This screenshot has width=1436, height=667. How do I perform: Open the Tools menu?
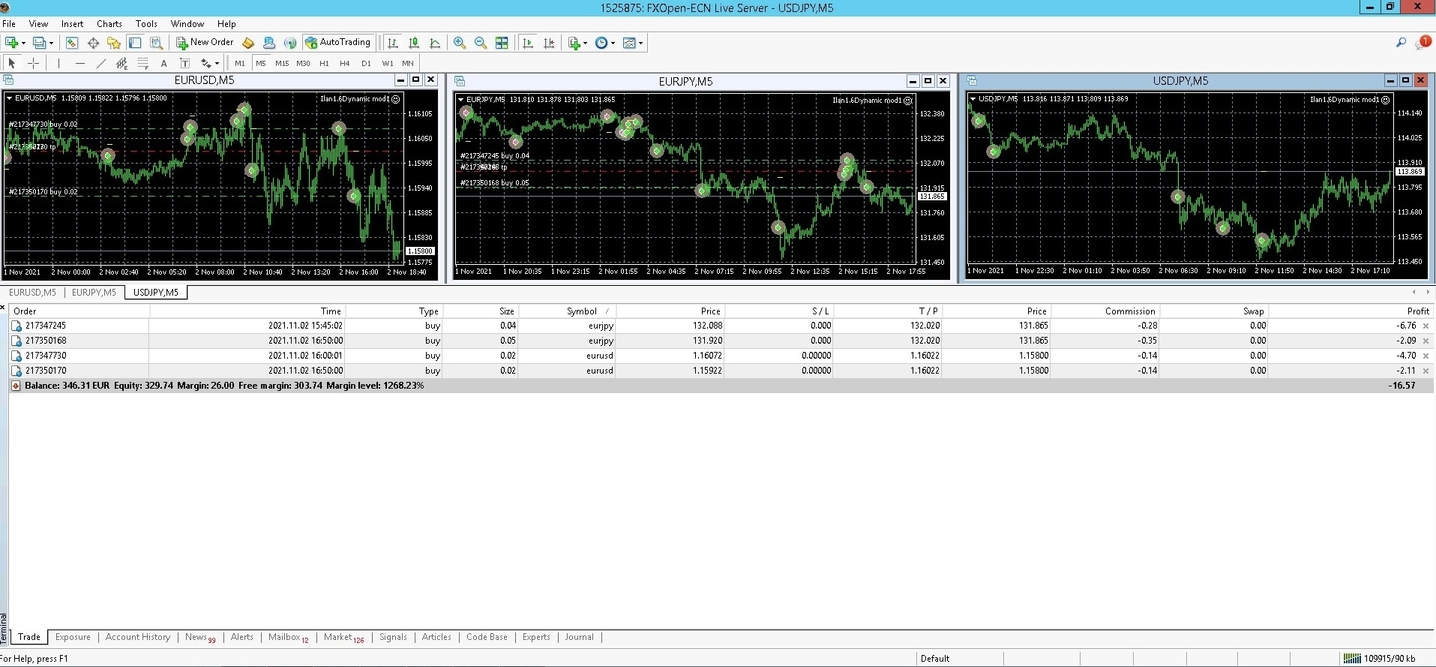pyautogui.click(x=146, y=24)
